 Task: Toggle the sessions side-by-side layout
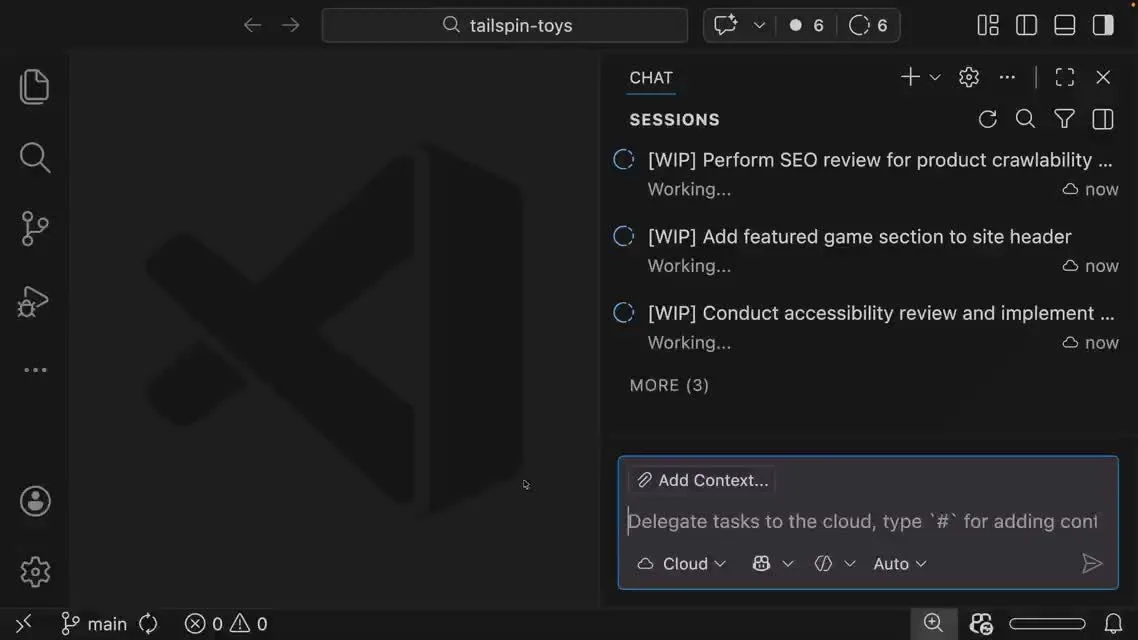click(1102, 119)
